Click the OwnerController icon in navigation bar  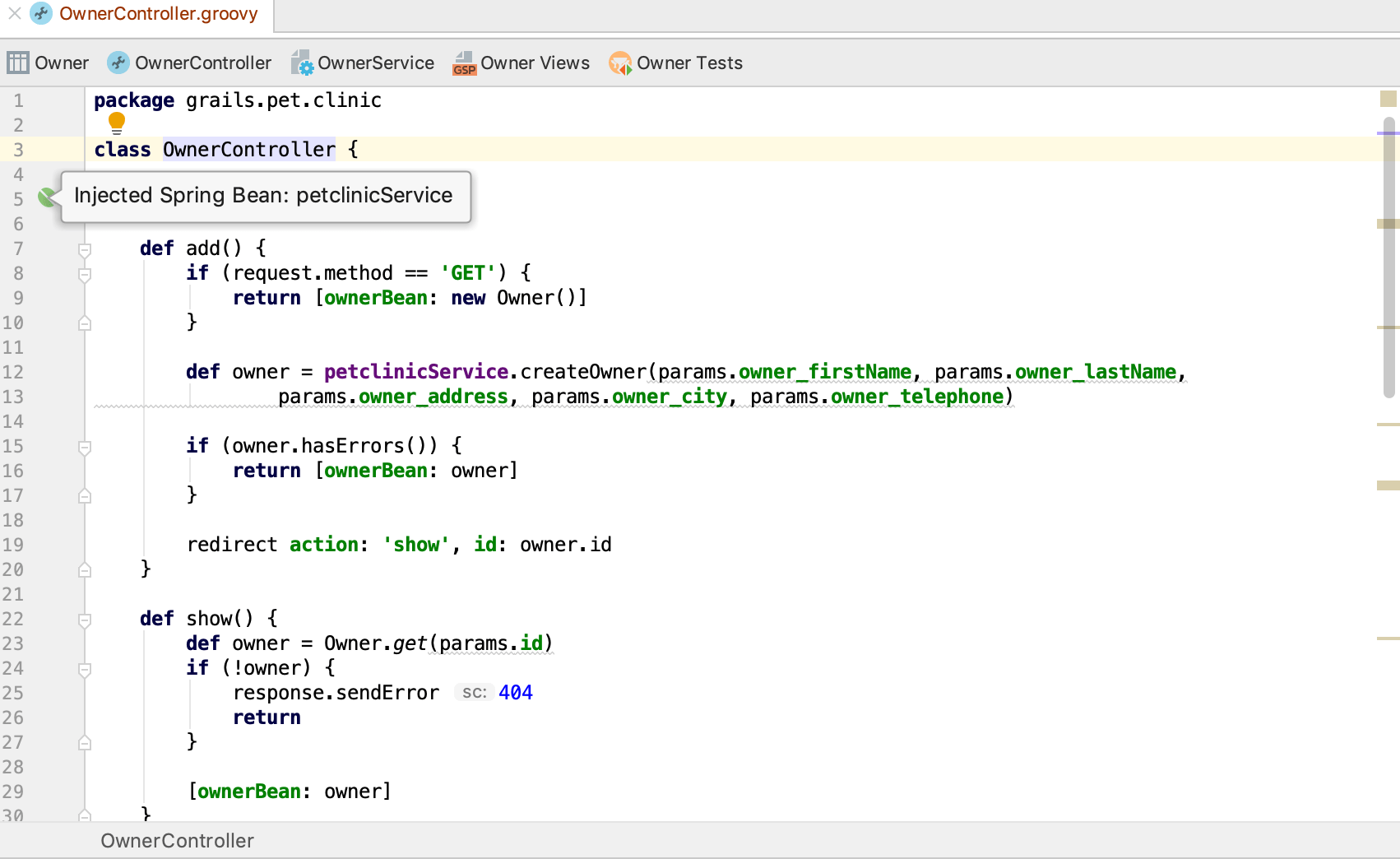pos(118,63)
